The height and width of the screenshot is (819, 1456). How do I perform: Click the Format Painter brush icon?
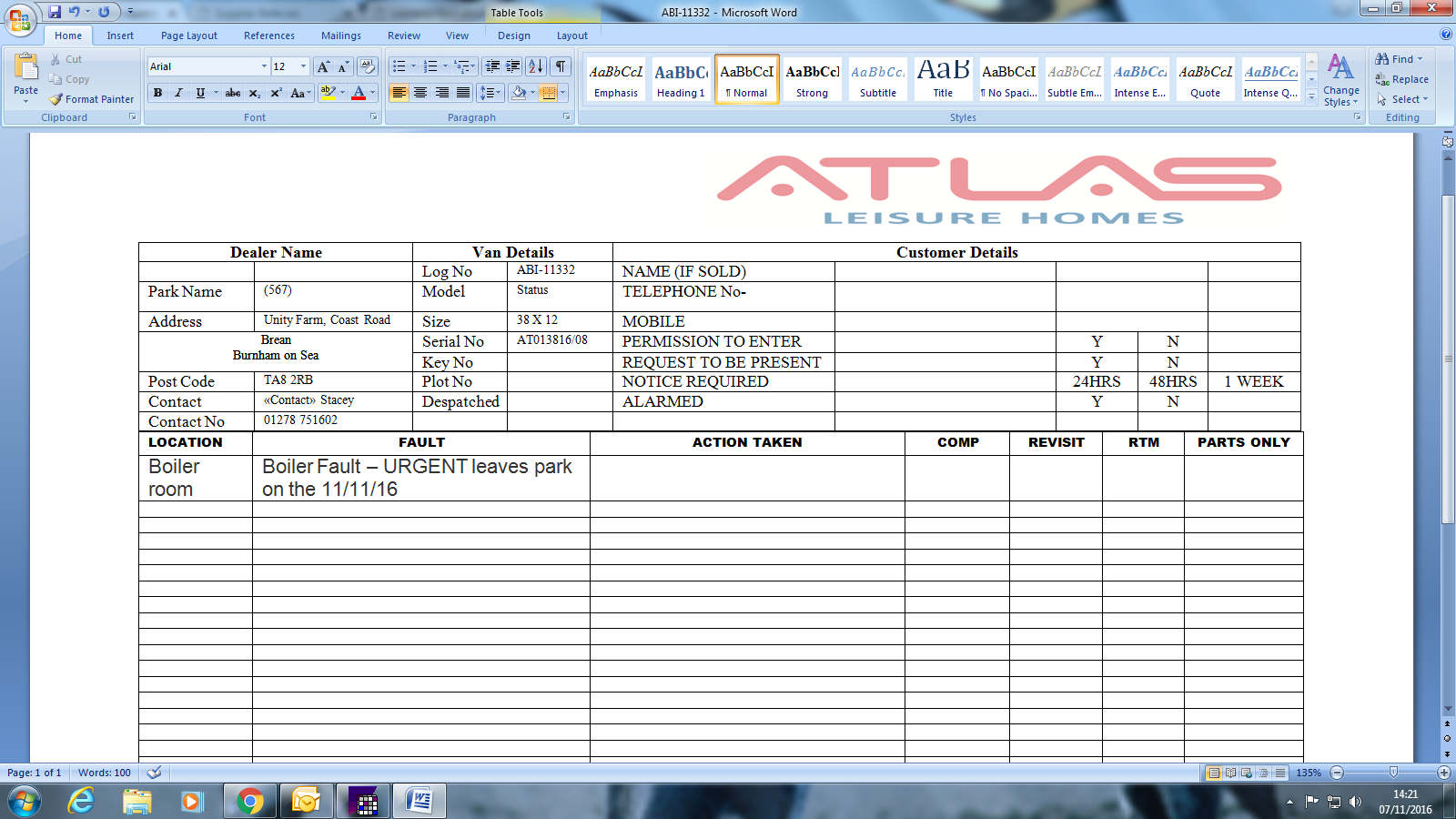coord(56,99)
